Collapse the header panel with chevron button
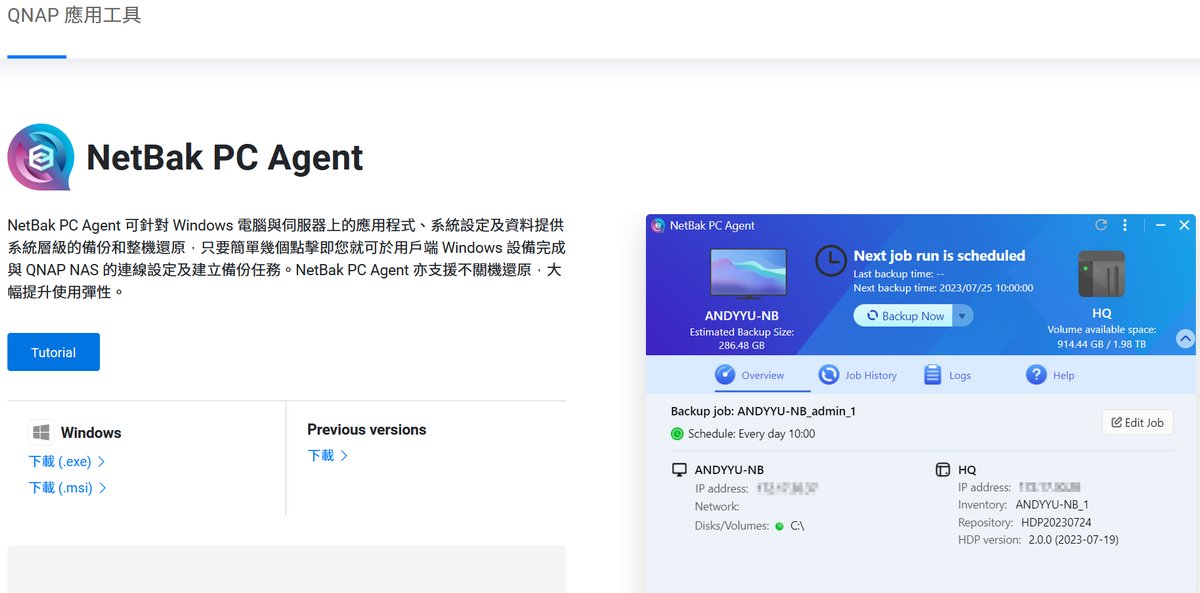The height and width of the screenshot is (593, 1200). [x=1185, y=339]
